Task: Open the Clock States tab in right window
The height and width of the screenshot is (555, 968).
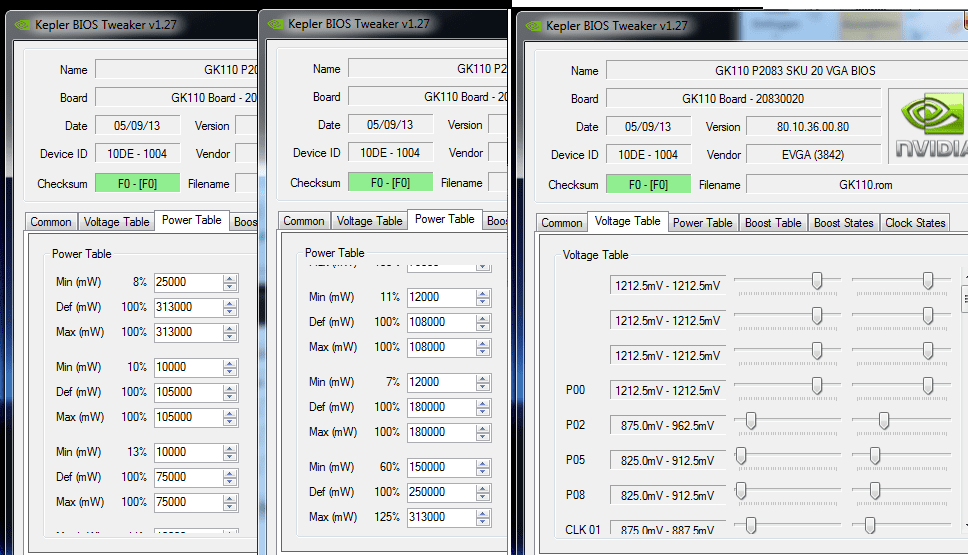Action: coord(915,223)
